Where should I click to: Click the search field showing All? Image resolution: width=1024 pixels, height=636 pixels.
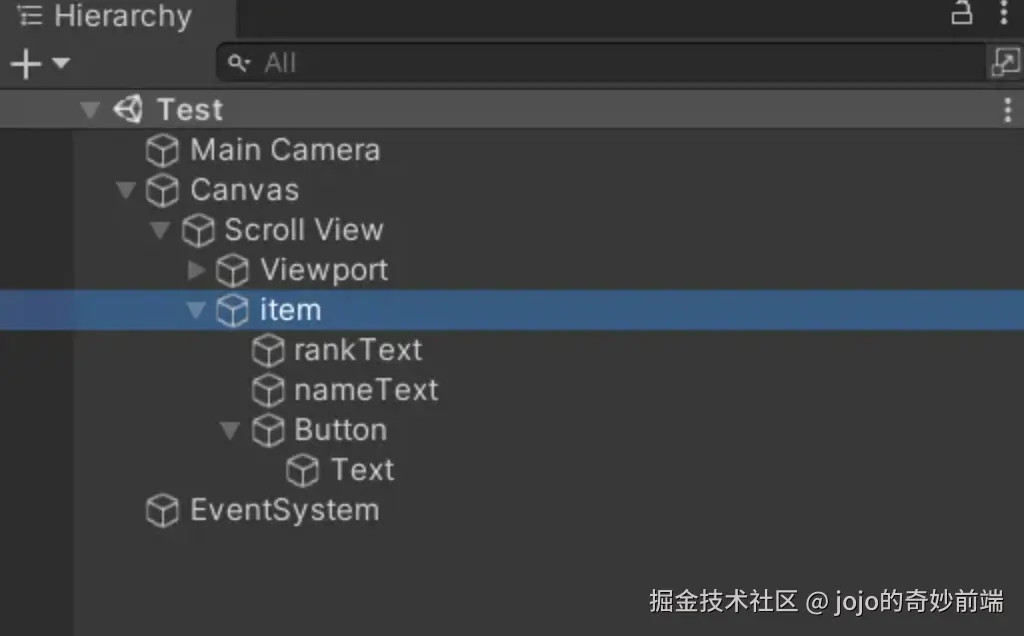(x=600, y=63)
